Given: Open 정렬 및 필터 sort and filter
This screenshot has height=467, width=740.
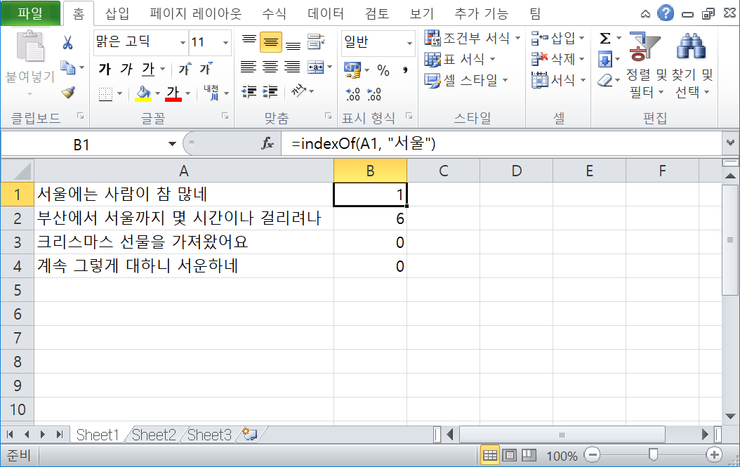Looking at the screenshot, I should pyautogui.click(x=638, y=65).
